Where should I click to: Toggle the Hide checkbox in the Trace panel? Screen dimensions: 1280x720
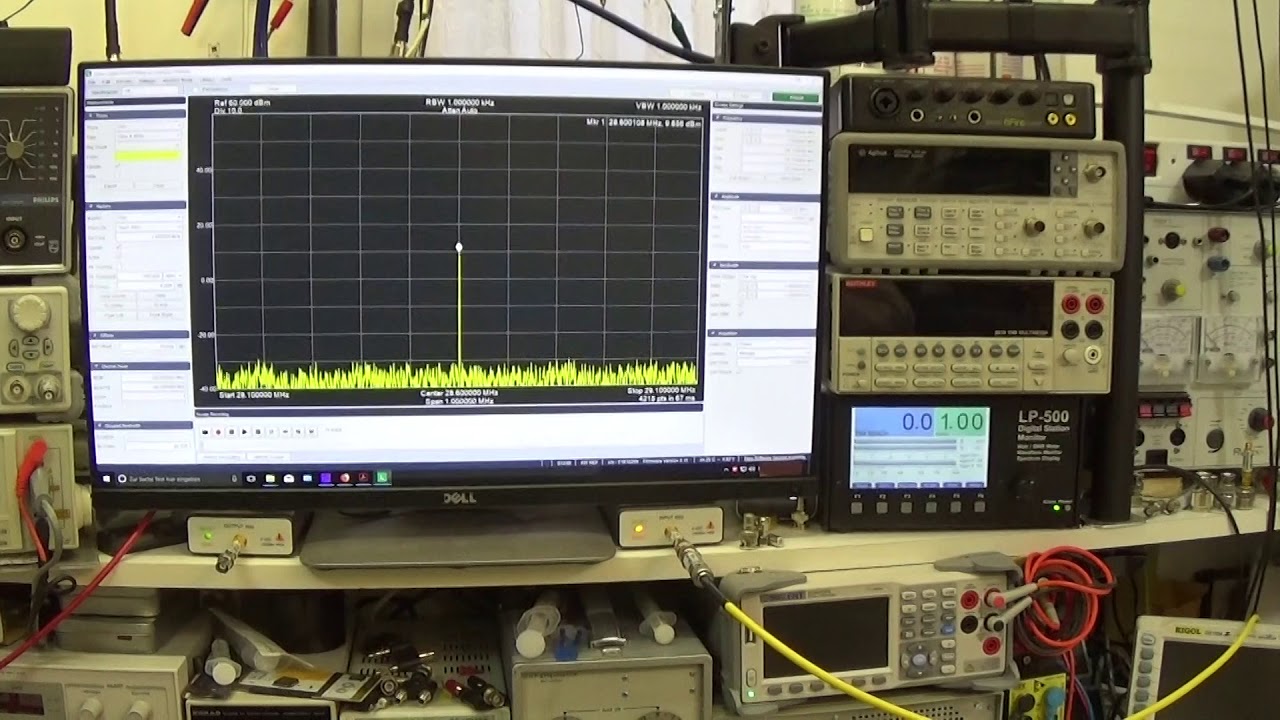point(117,176)
